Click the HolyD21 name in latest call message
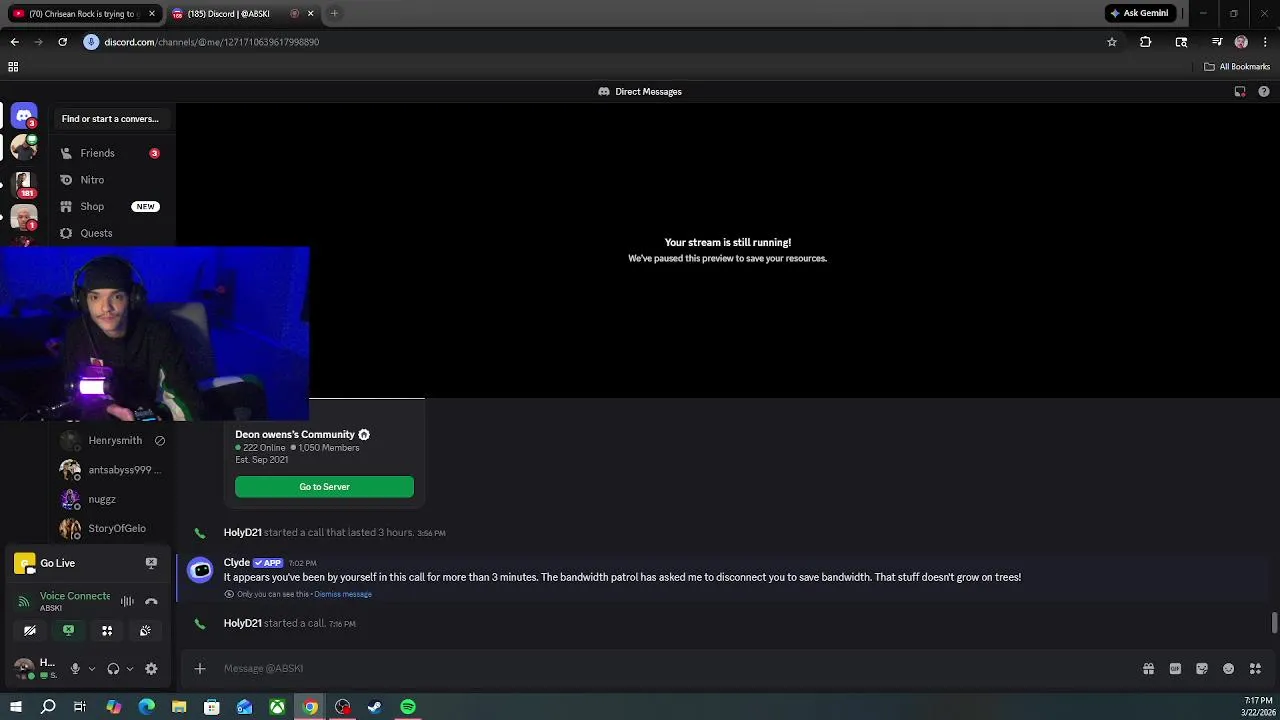This screenshot has width=1280, height=720. 242,623
